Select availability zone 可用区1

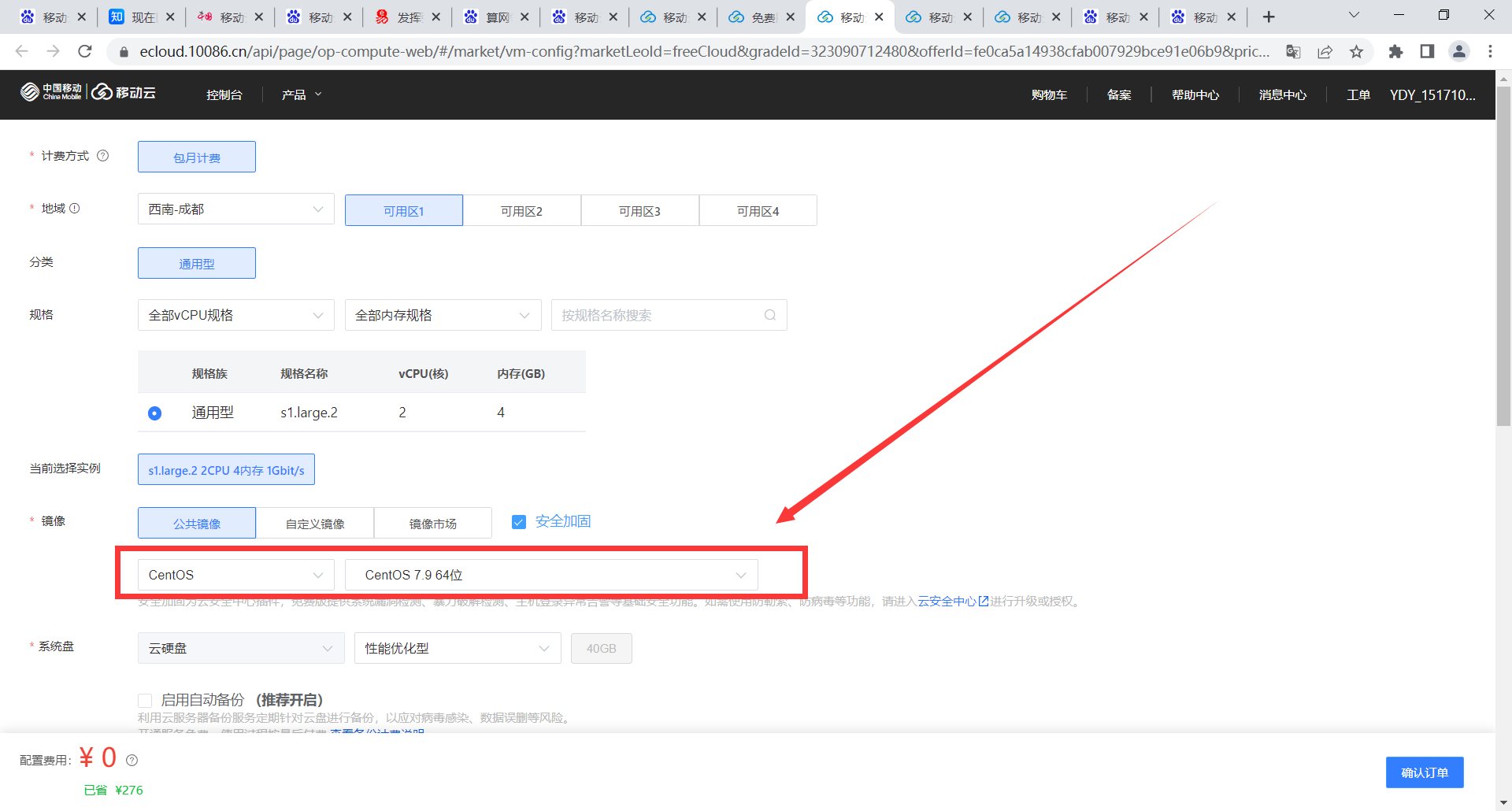coord(404,210)
